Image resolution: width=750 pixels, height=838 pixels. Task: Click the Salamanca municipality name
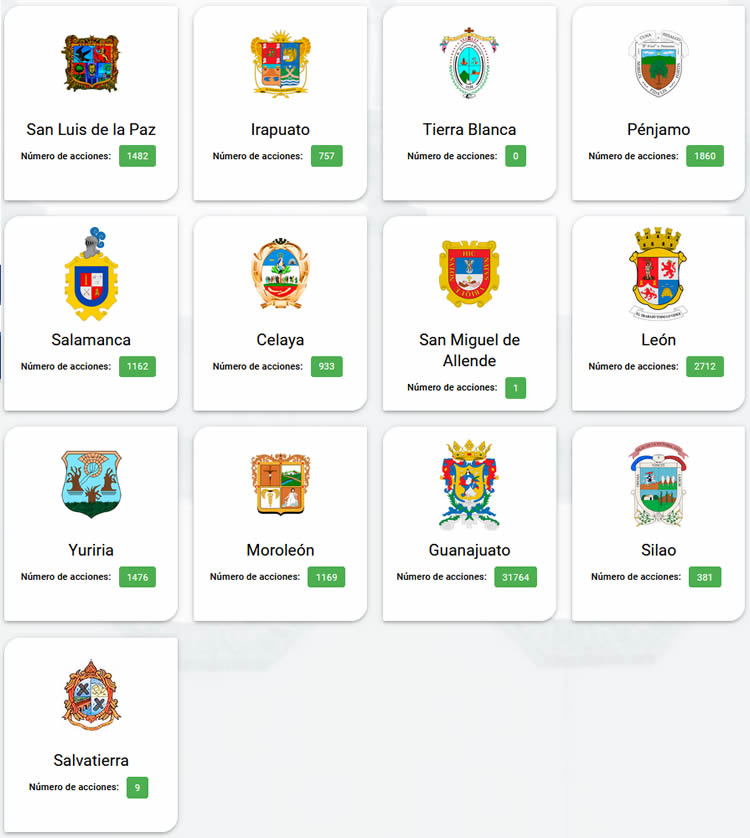click(91, 340)
